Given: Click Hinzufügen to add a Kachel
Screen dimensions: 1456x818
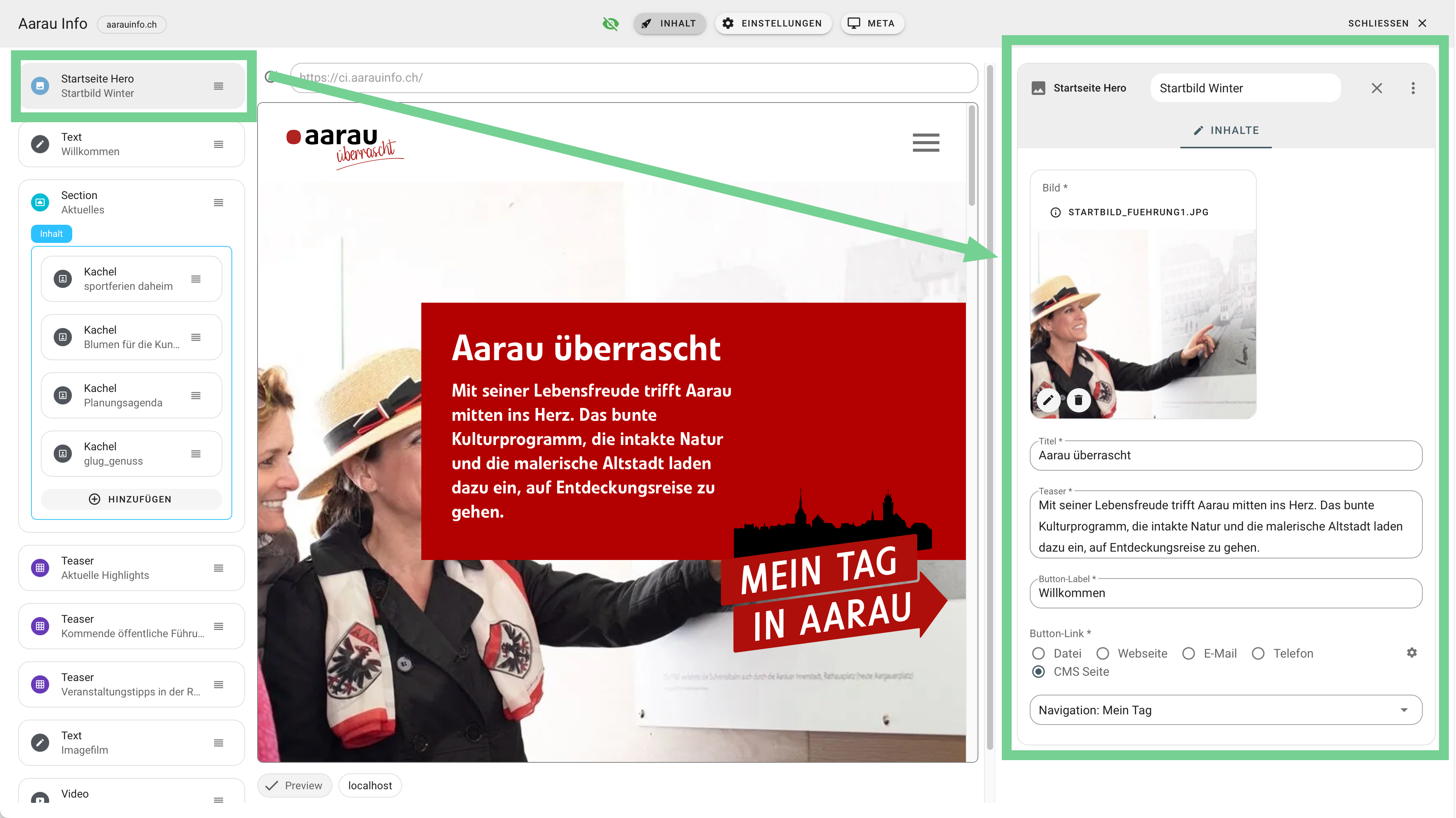Looking at the screenshot, I should (x=131, y=499).
